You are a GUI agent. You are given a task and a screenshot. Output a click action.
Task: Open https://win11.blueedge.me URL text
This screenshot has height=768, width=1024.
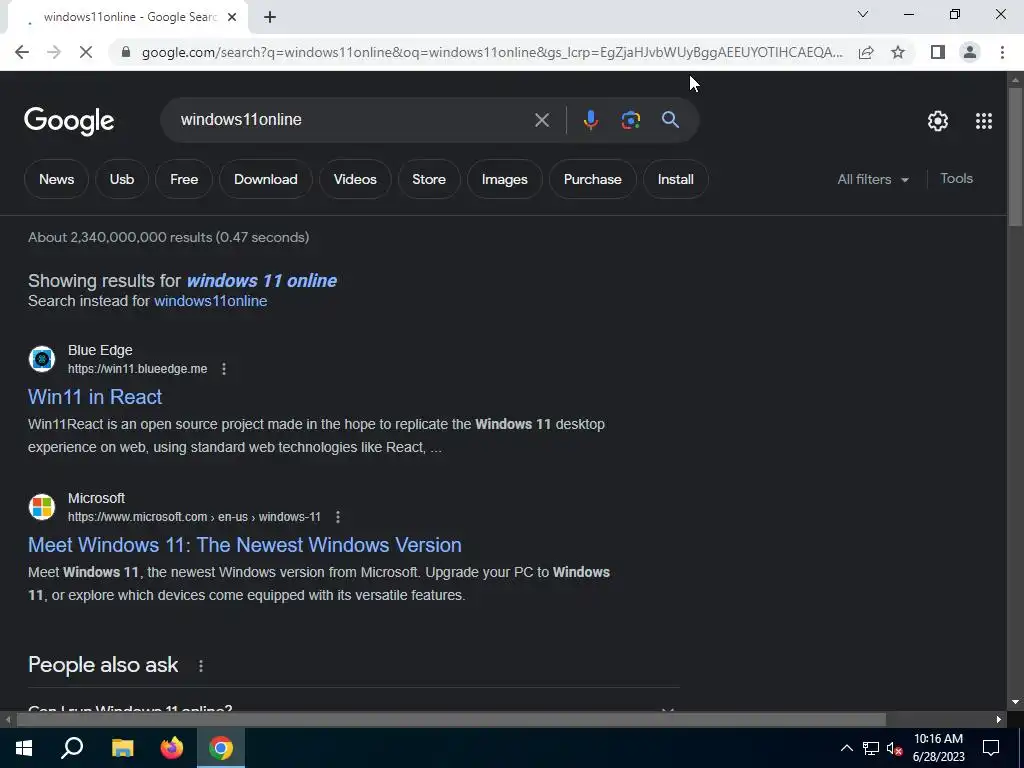point(138,369)
